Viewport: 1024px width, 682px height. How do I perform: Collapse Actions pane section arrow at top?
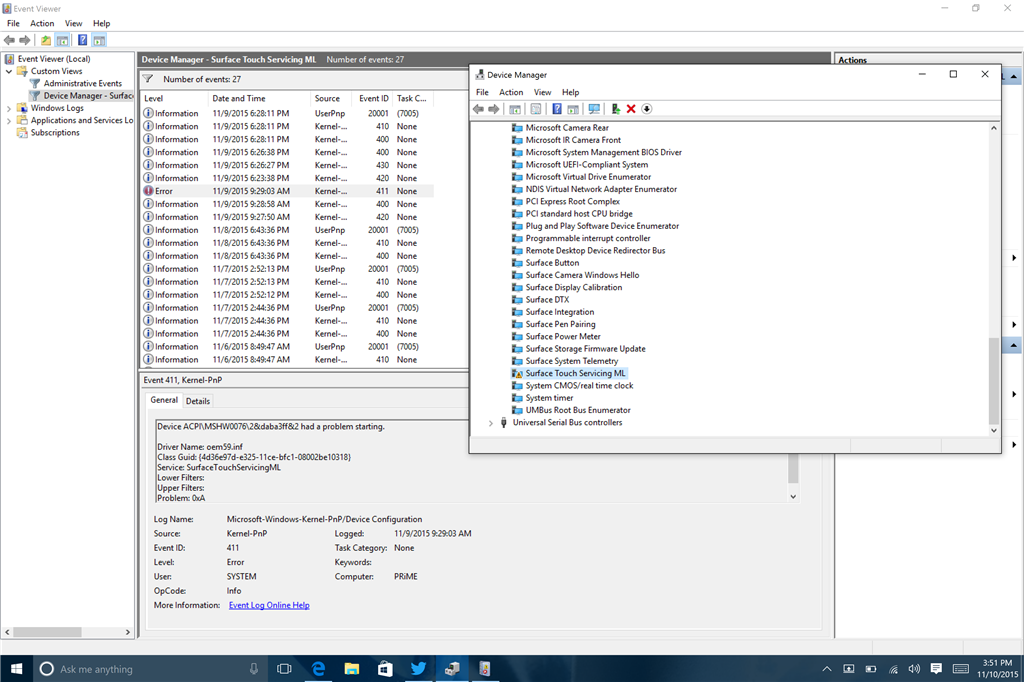click(1014, 76)
